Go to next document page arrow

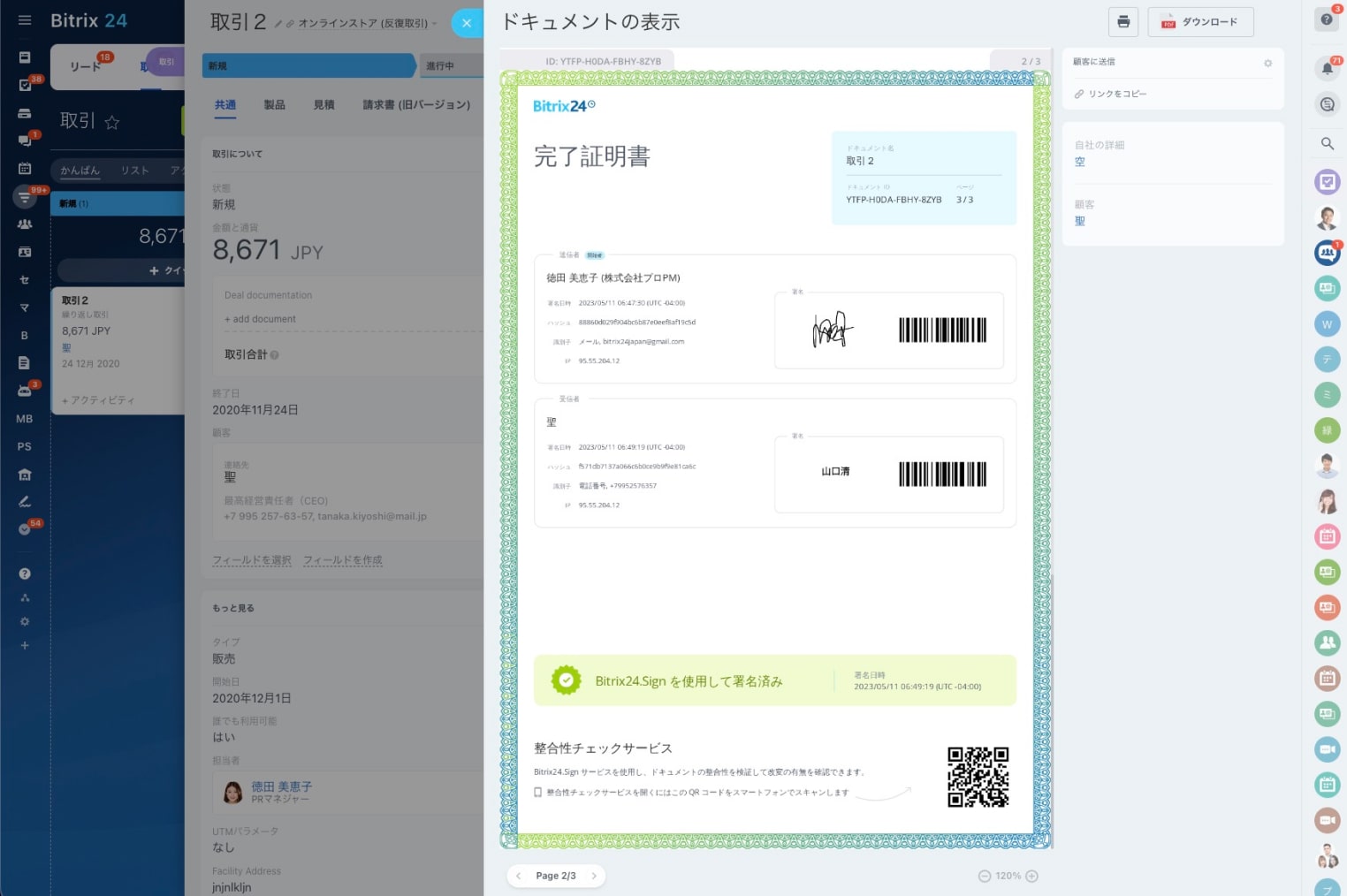coord(594,876)
